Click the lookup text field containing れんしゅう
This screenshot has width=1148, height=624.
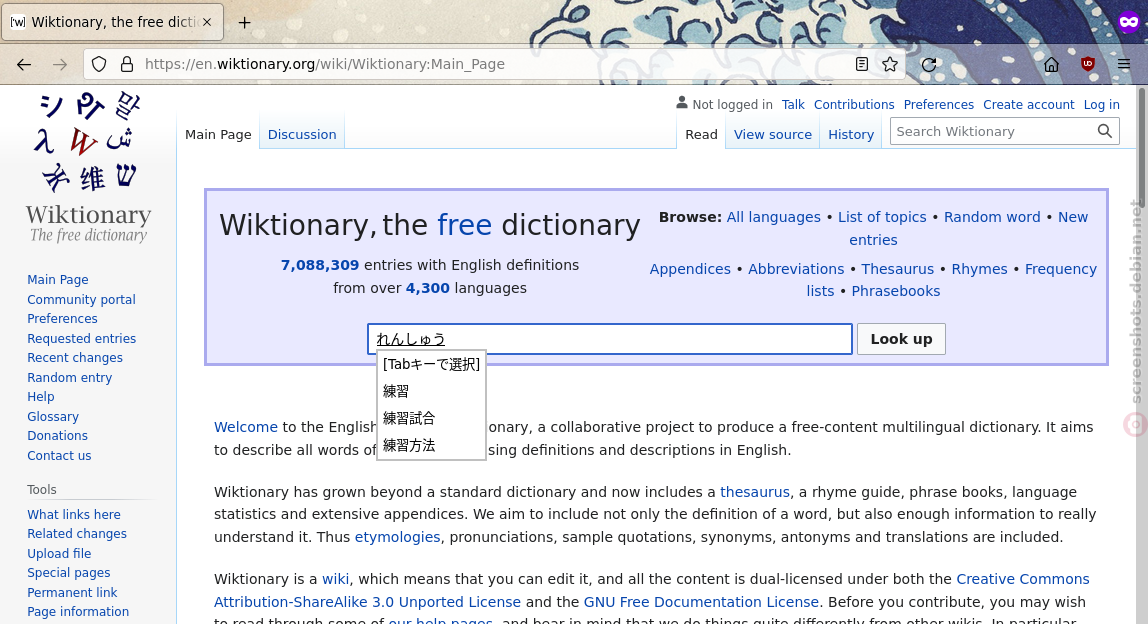coord(610,339)
